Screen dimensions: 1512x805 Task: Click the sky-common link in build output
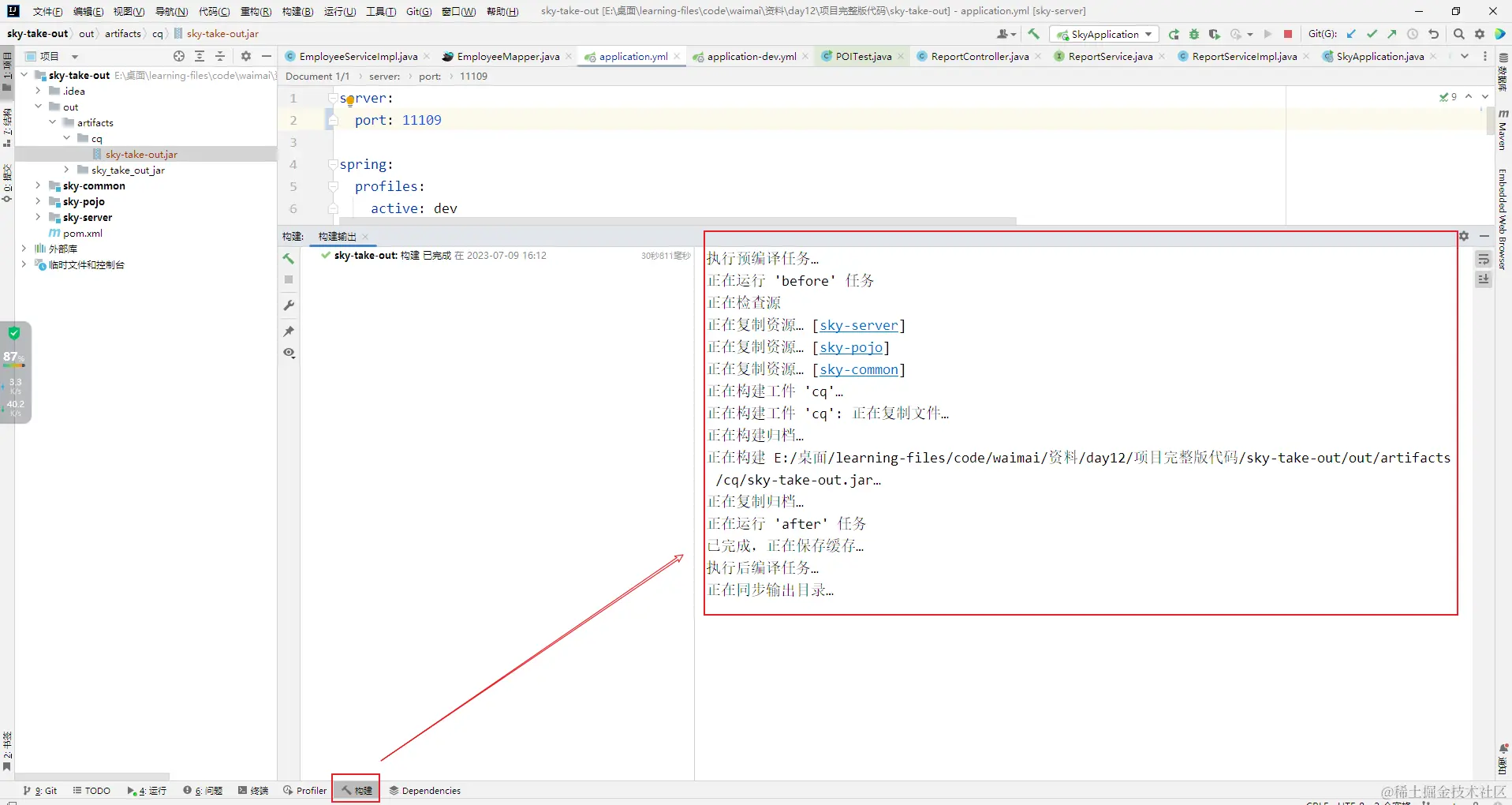pos(859,369)
